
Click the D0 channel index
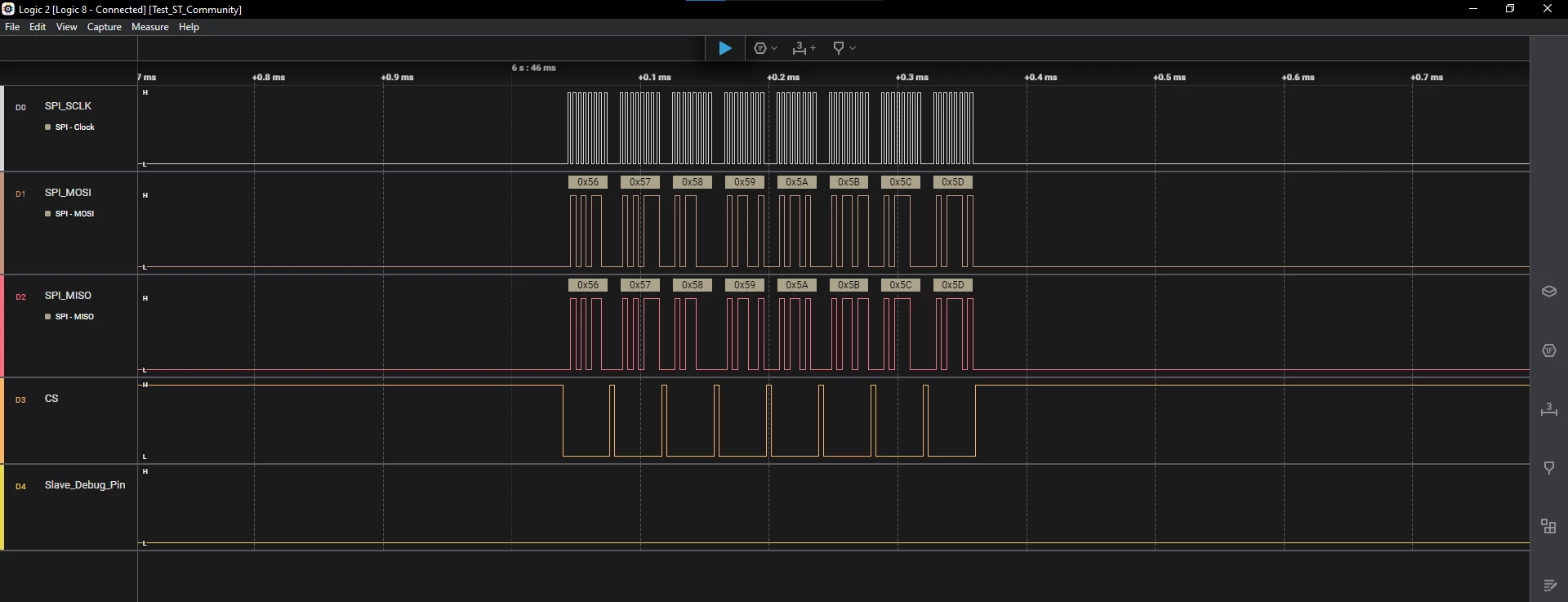20,107
